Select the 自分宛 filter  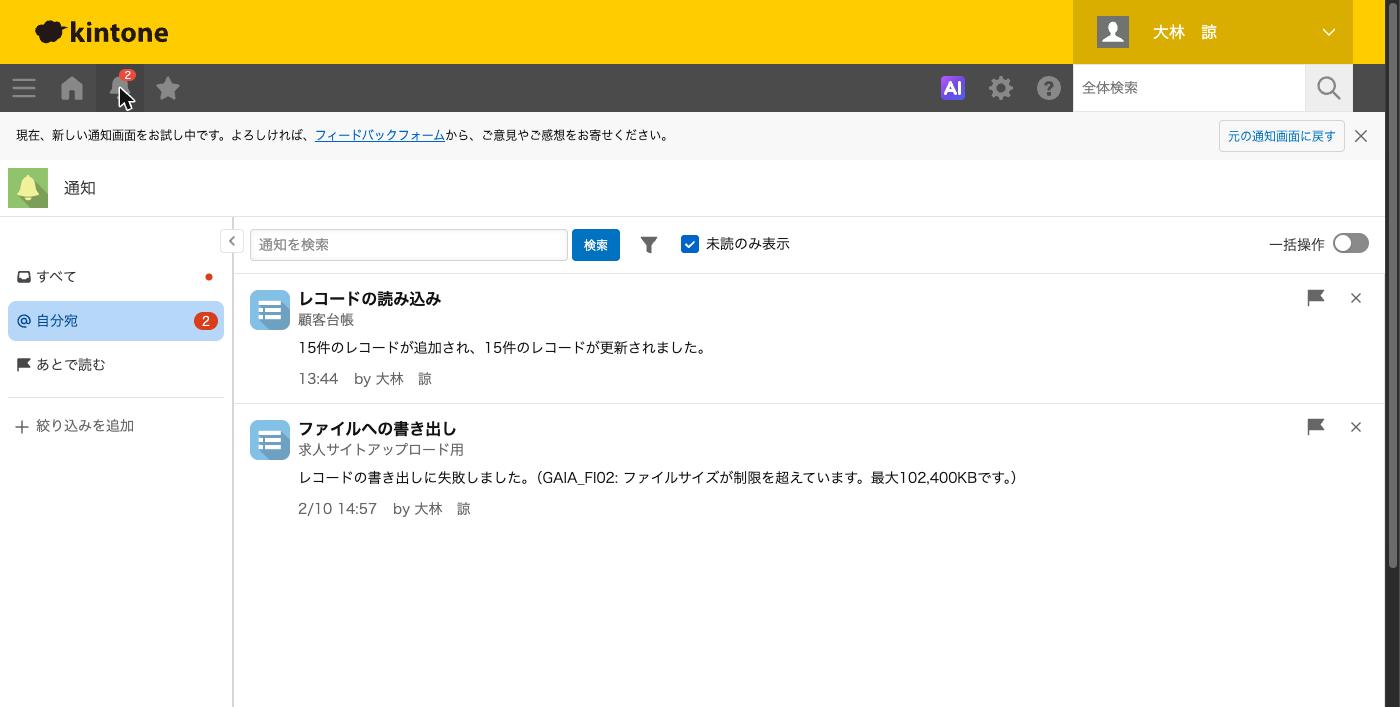coord(116,321)
